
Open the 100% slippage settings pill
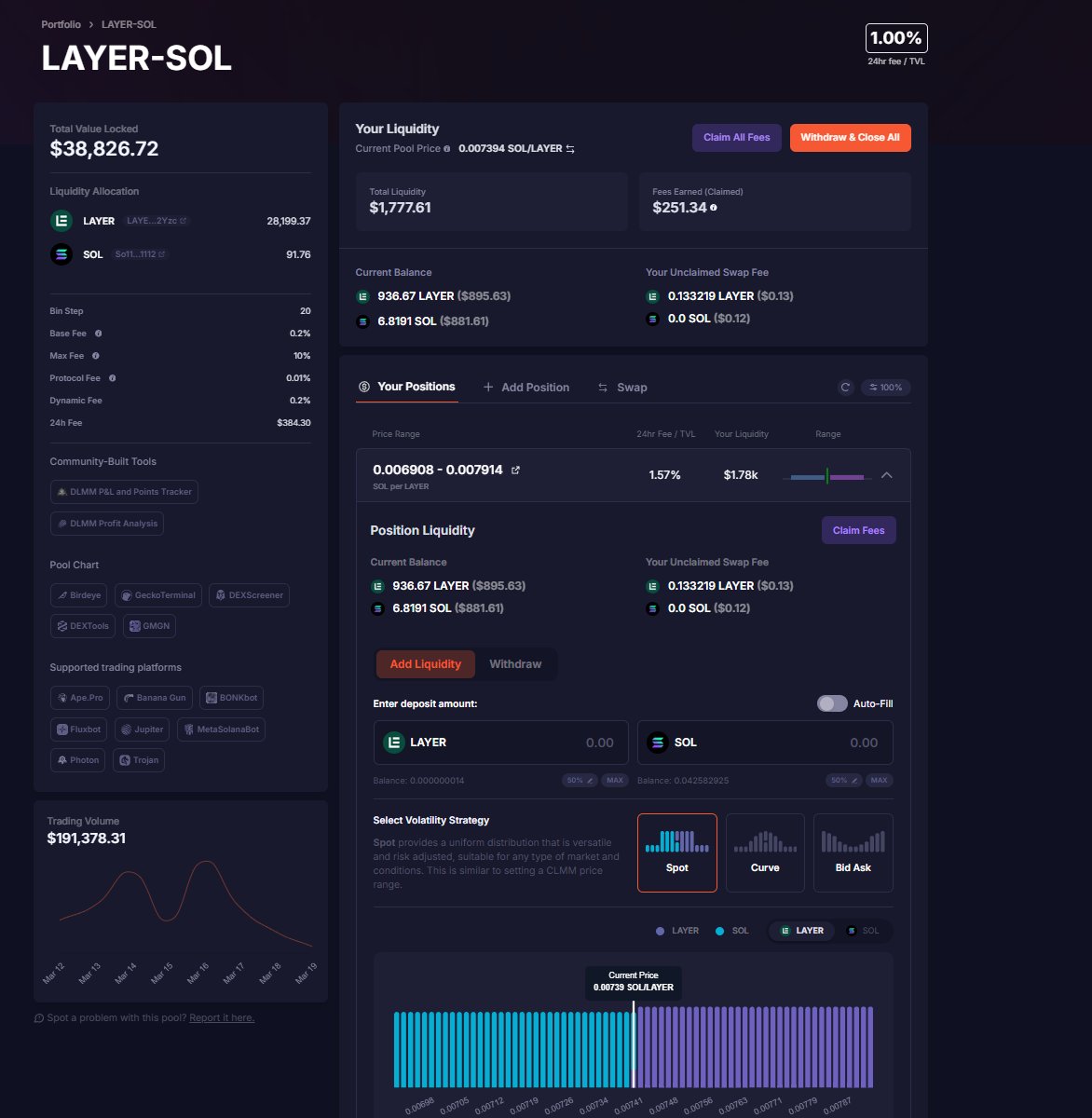(885, 388)
